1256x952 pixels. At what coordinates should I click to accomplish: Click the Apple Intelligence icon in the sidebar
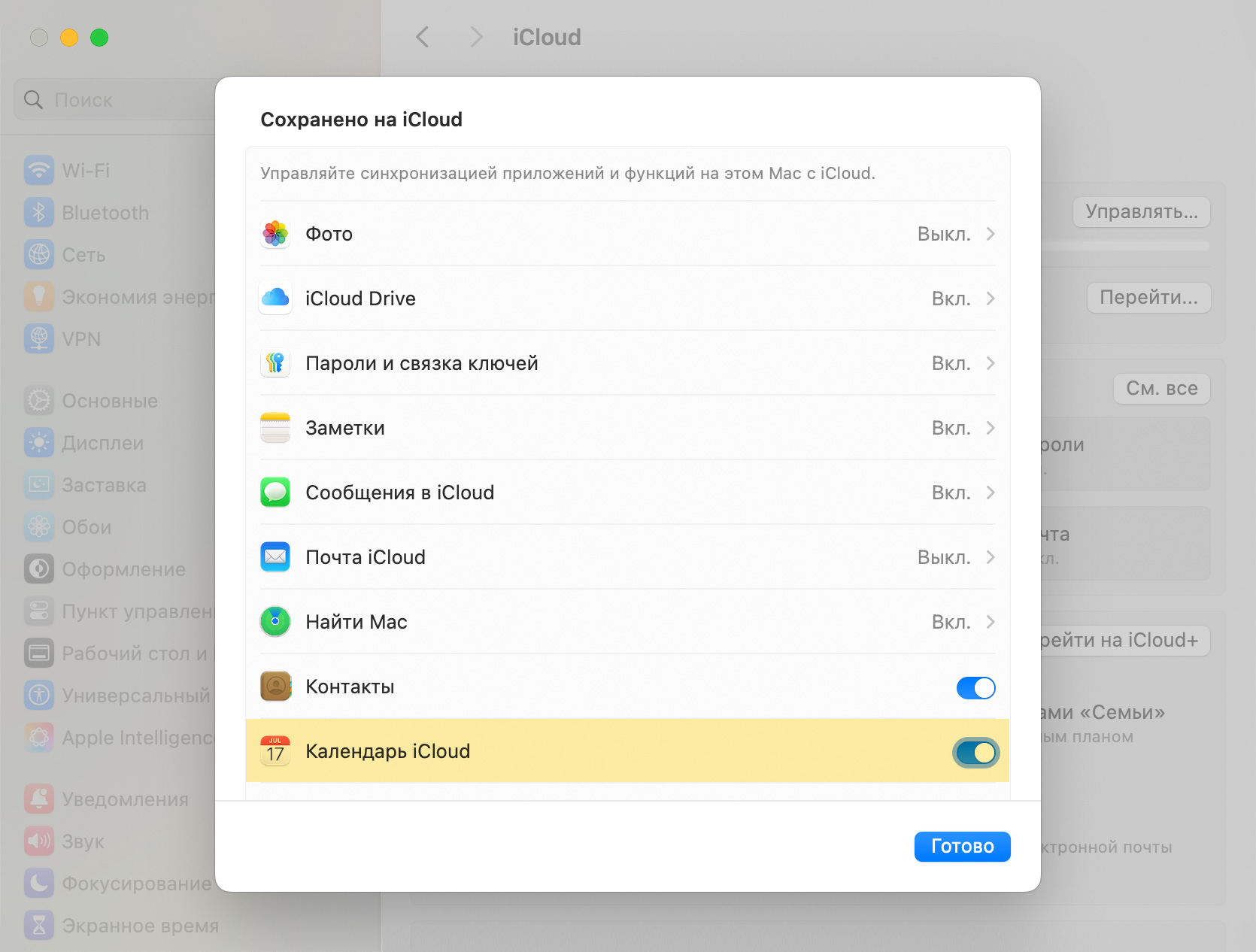pyautogui.click(x=39, y=738)
